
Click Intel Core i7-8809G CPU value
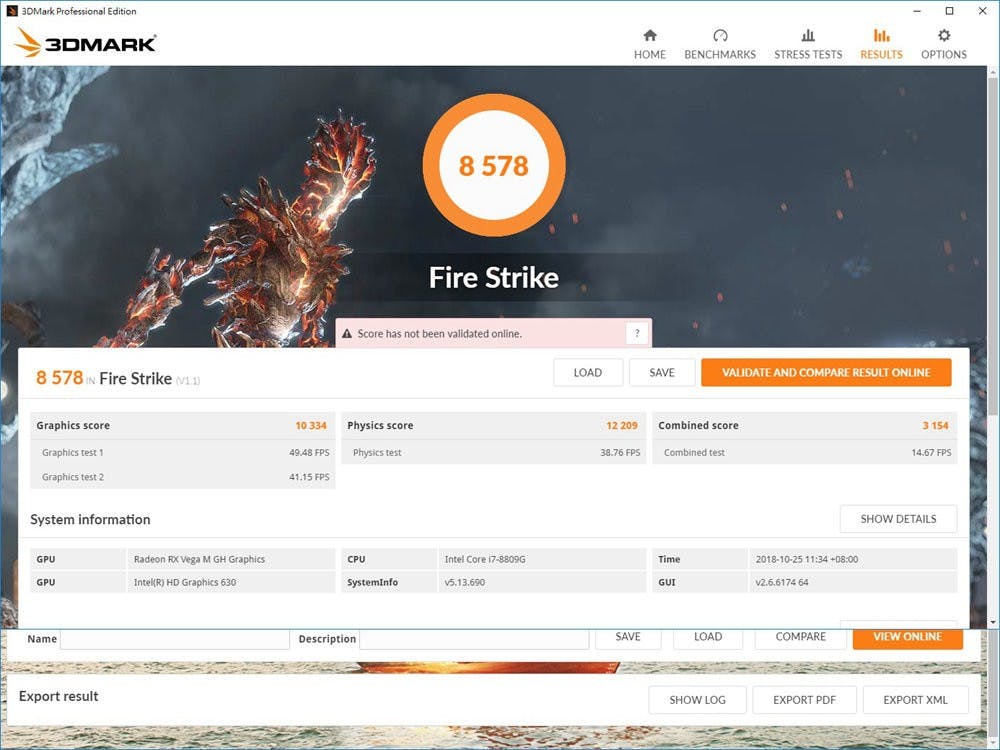(485, 559)
